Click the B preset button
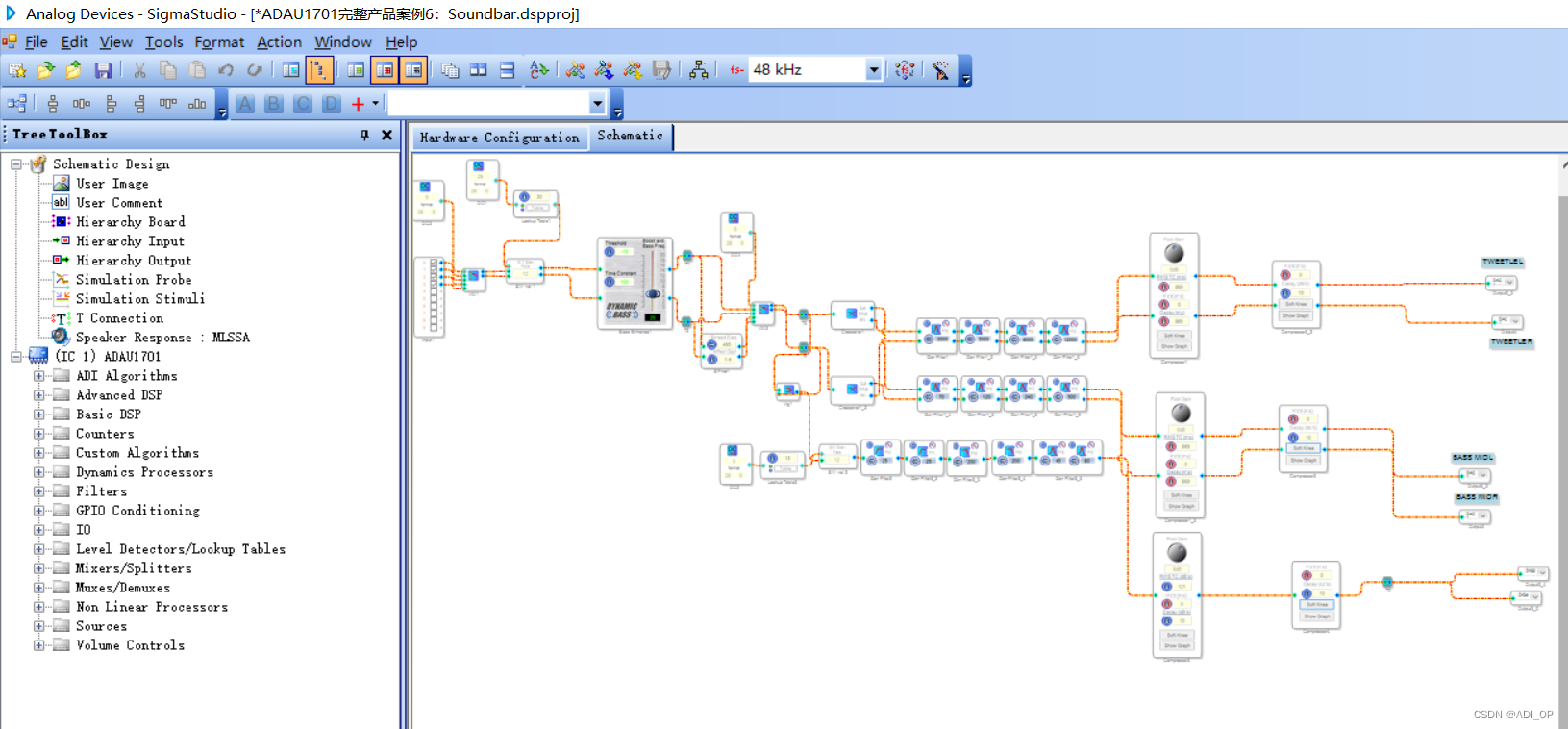The image size is (1568, 729). pyautogui.click(x=274, y=104)
